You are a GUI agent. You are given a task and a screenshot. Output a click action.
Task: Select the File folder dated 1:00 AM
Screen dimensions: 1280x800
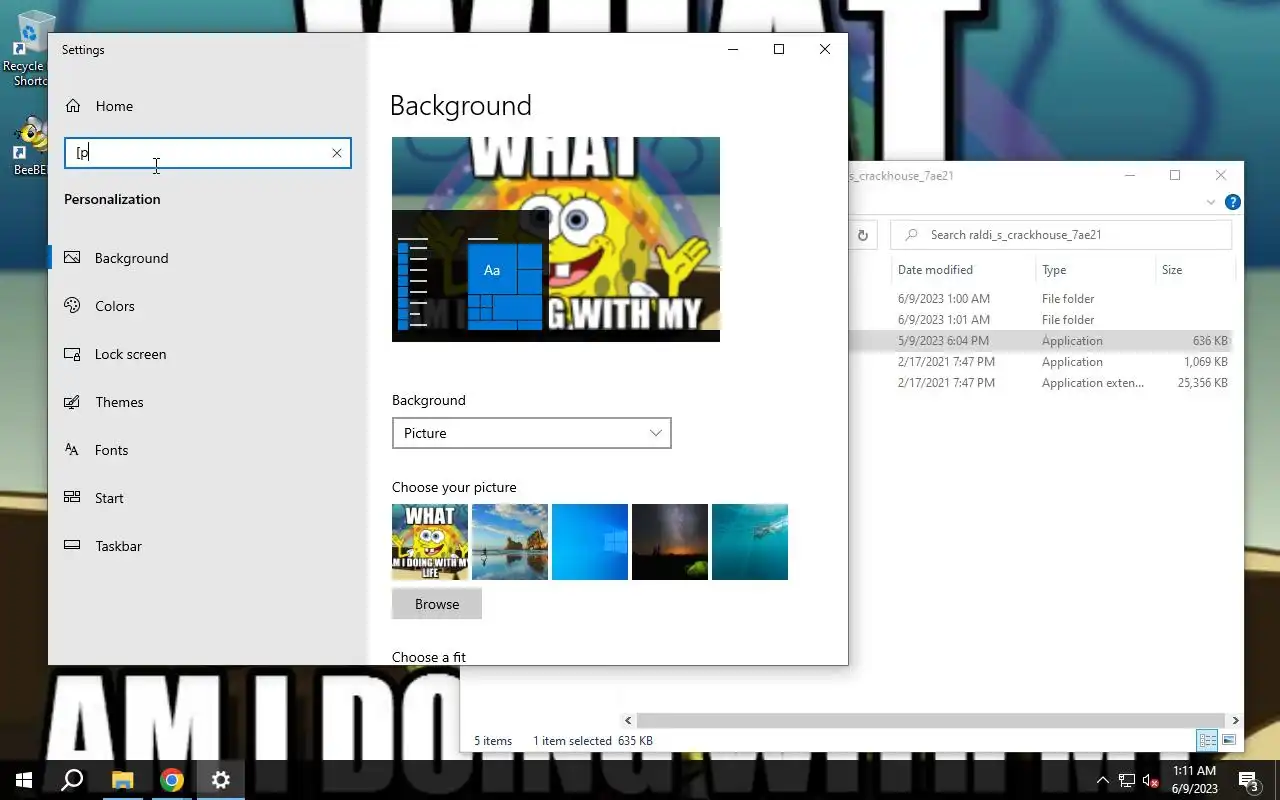point(1040,299)
